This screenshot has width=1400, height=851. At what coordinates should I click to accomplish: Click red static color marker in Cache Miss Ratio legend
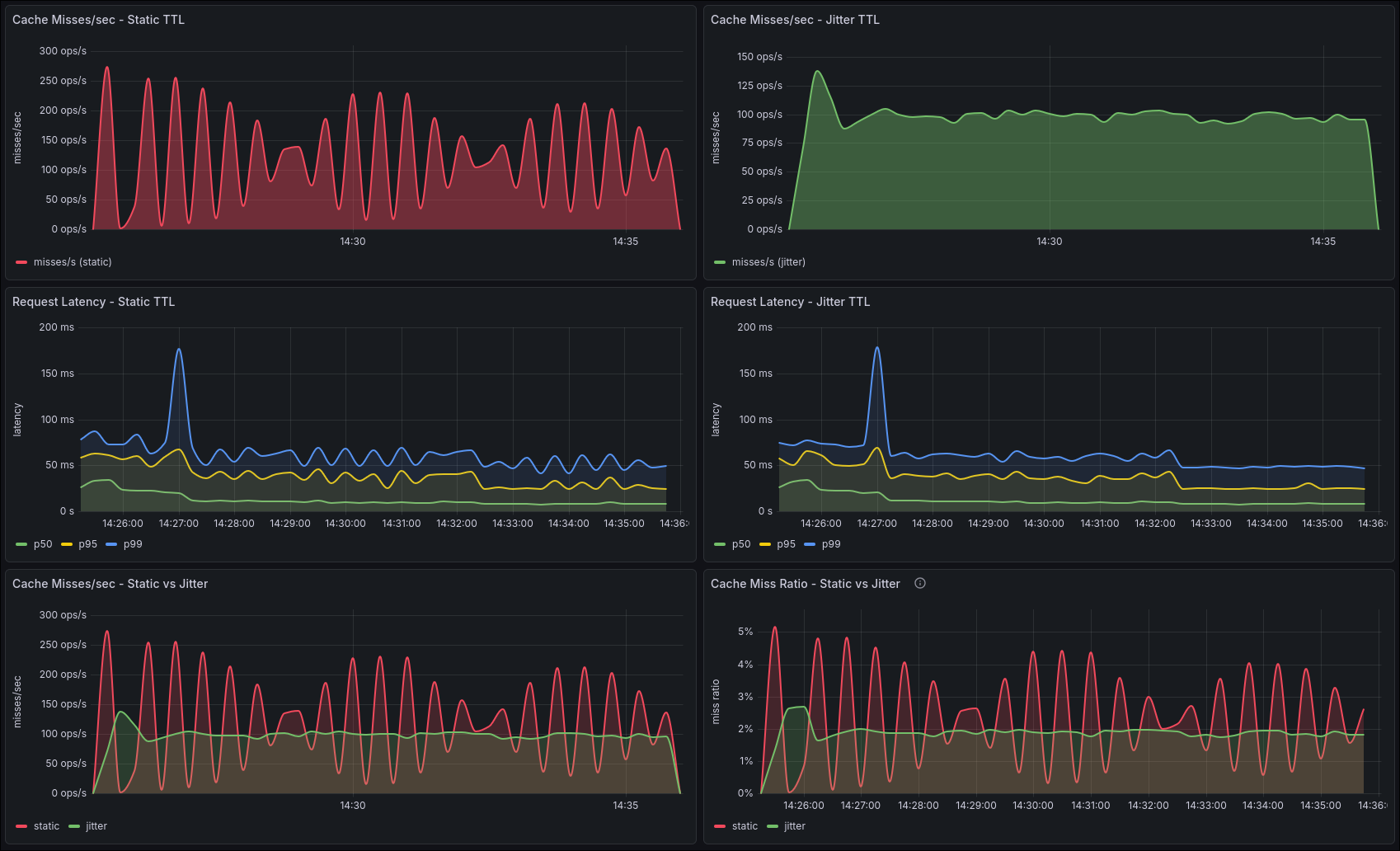pyautogui.click(x=720, y=826)
